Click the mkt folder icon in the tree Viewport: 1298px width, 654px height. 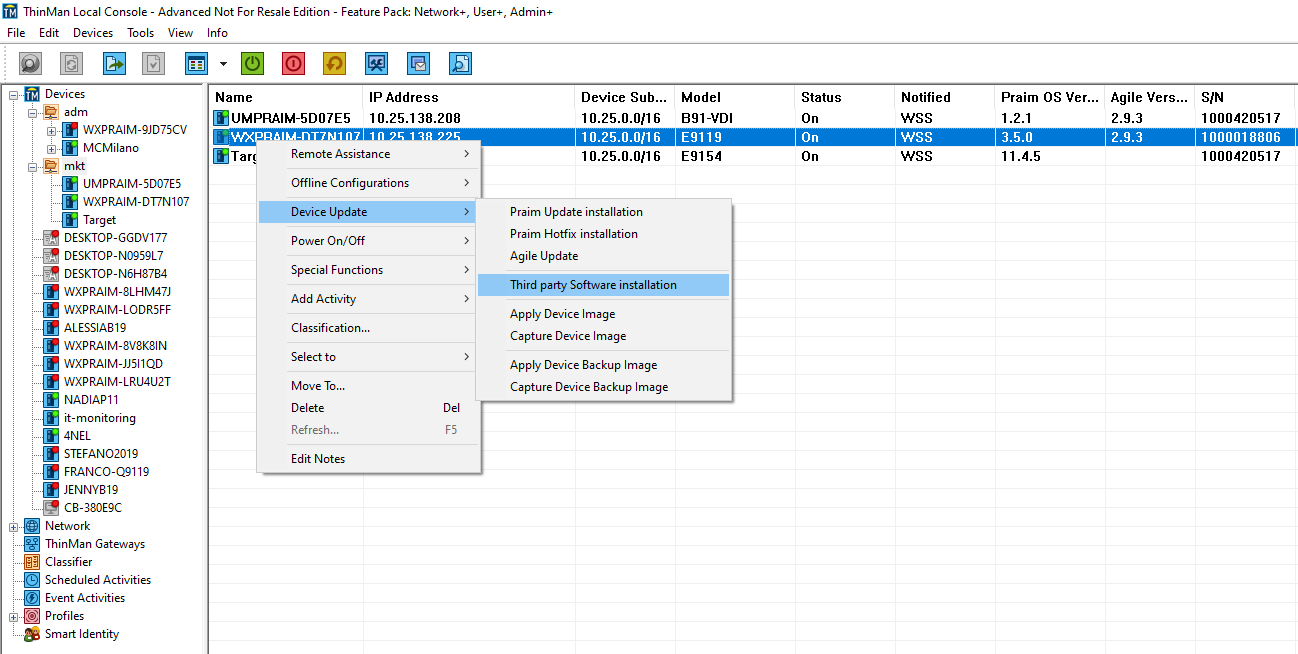point(51,166)
